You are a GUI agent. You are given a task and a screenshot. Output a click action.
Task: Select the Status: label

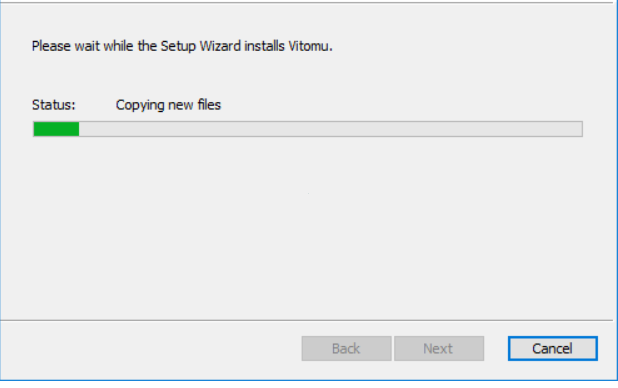54,105
